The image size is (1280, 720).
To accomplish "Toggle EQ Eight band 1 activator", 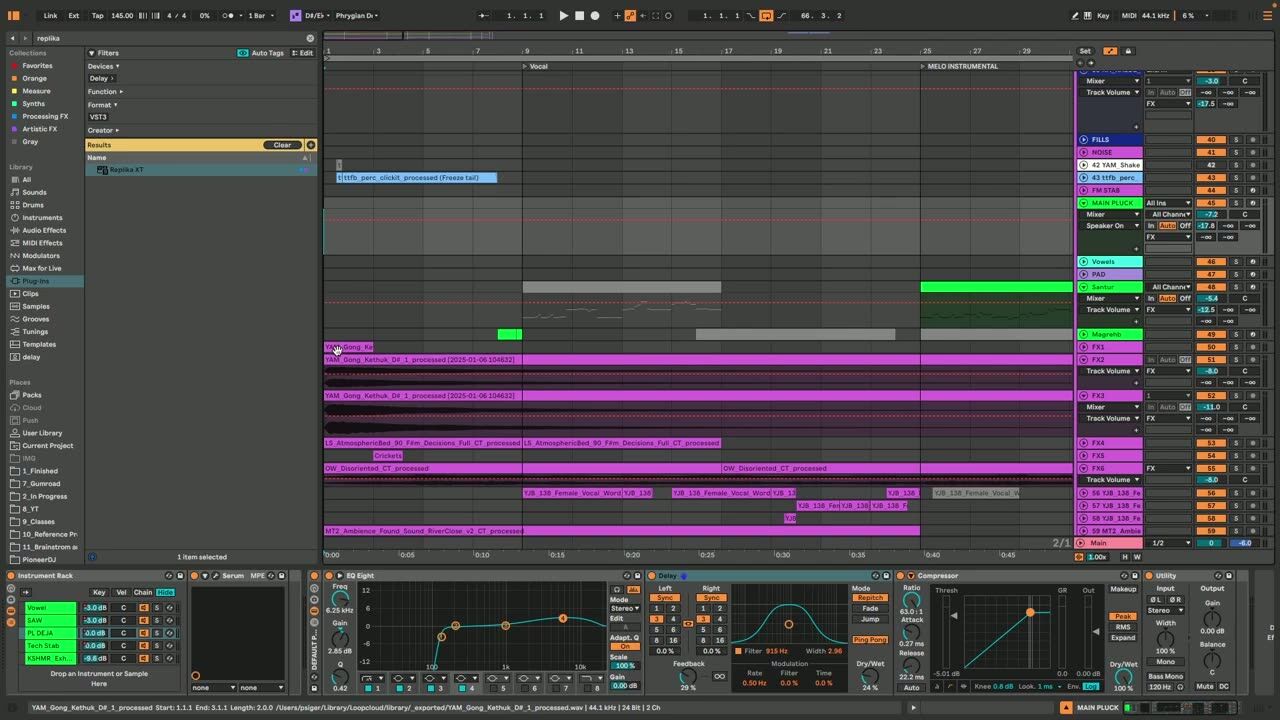I will tap(368, 688).
